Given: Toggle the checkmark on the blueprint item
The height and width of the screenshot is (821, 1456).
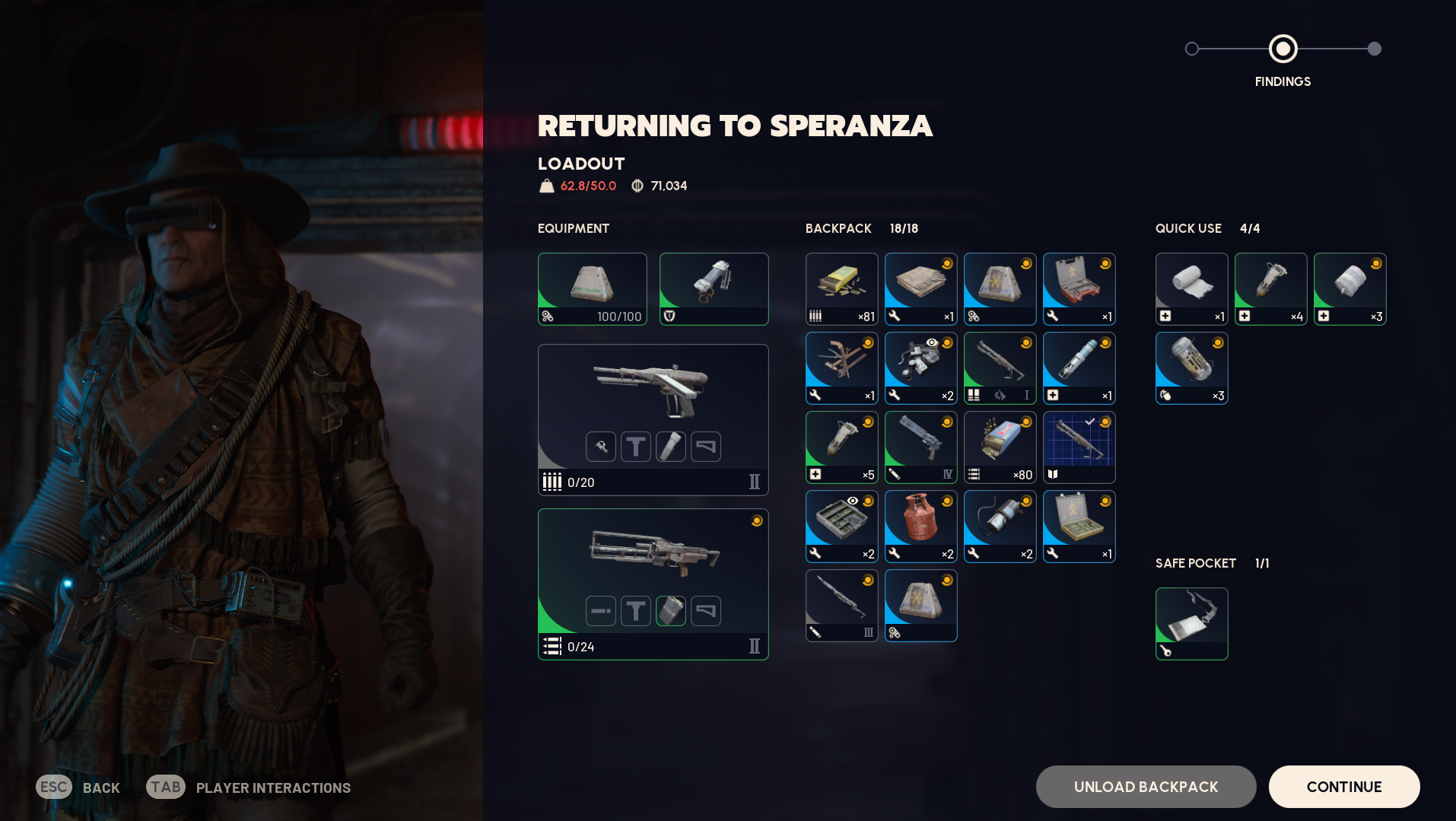Looking at the screenshot, I should 1090,422.
